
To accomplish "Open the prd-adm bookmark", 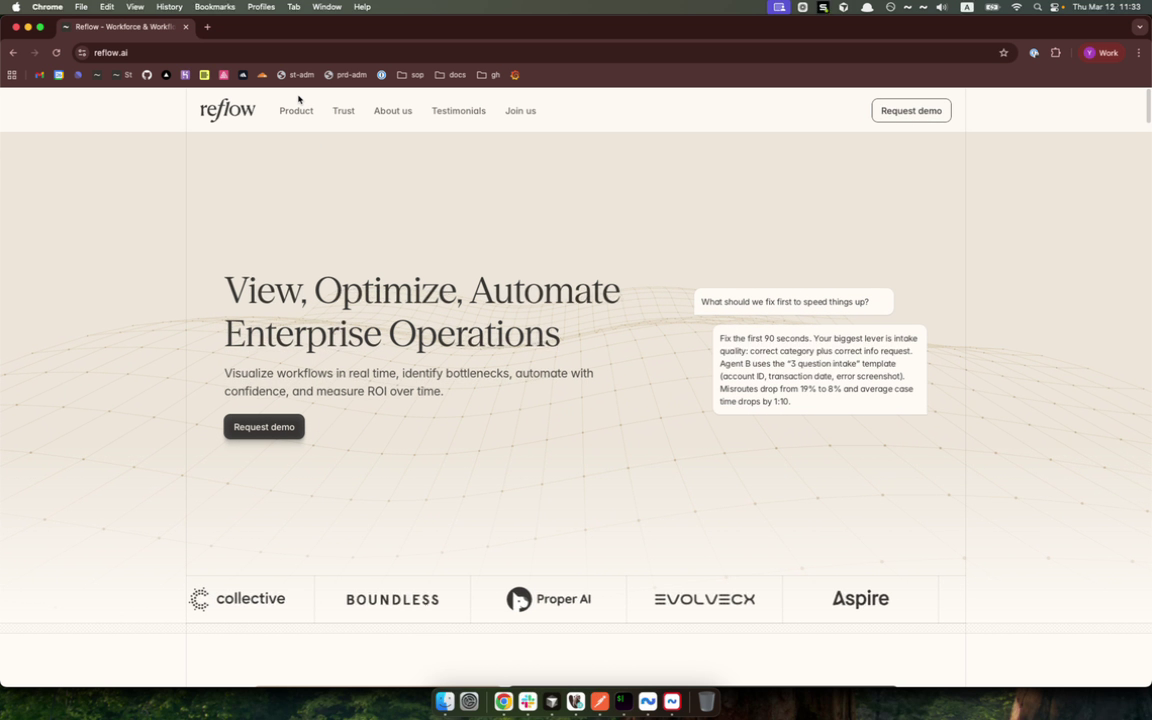I will pos(345,75).
